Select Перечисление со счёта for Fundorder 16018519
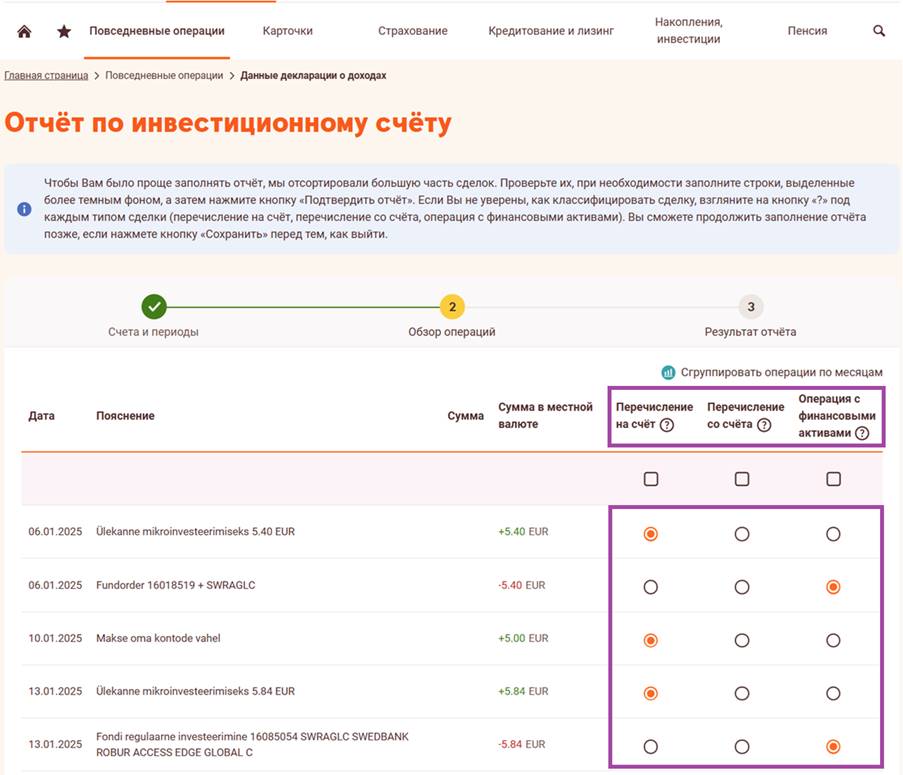The image size is (903, 775). coord(742,587)
